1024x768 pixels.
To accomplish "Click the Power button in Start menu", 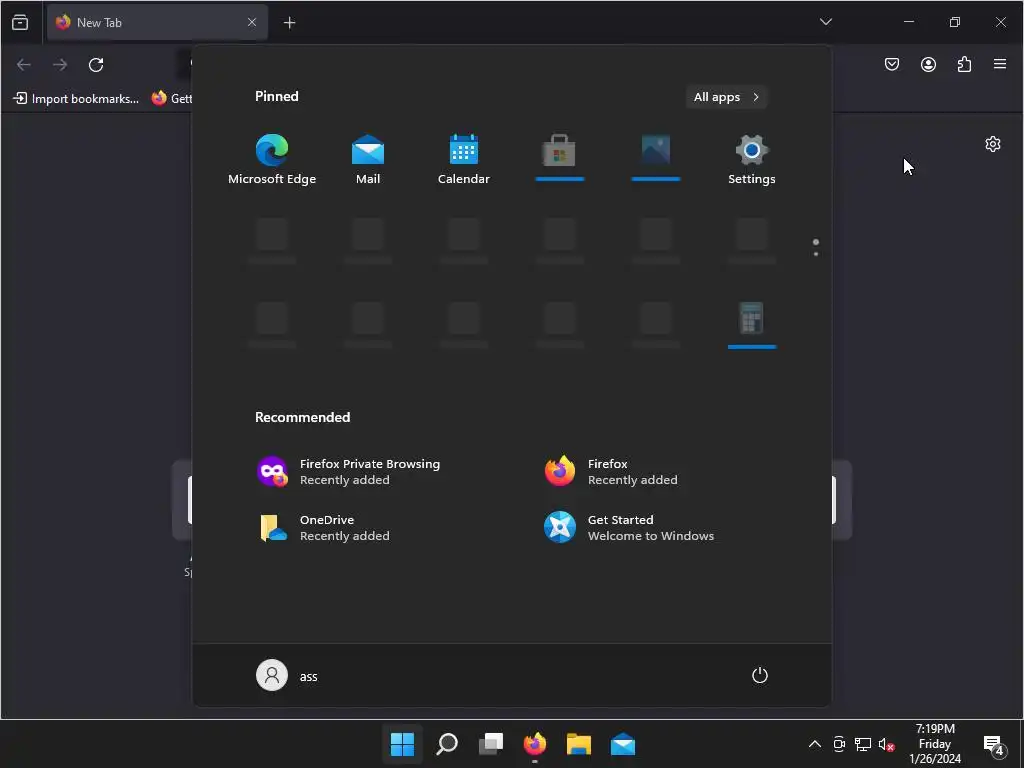I will (760, 675).
